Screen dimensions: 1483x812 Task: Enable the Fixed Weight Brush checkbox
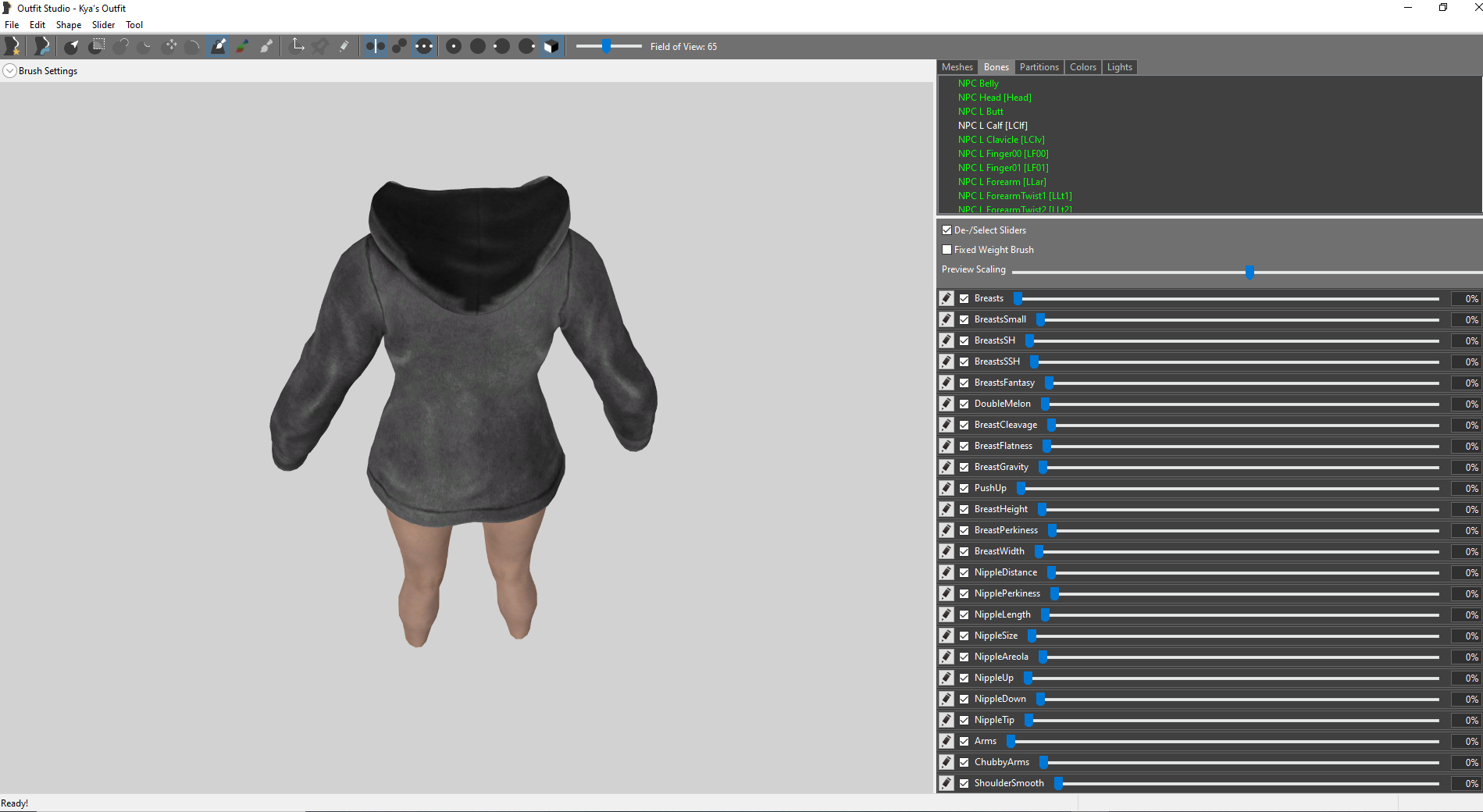pos(946,250)
